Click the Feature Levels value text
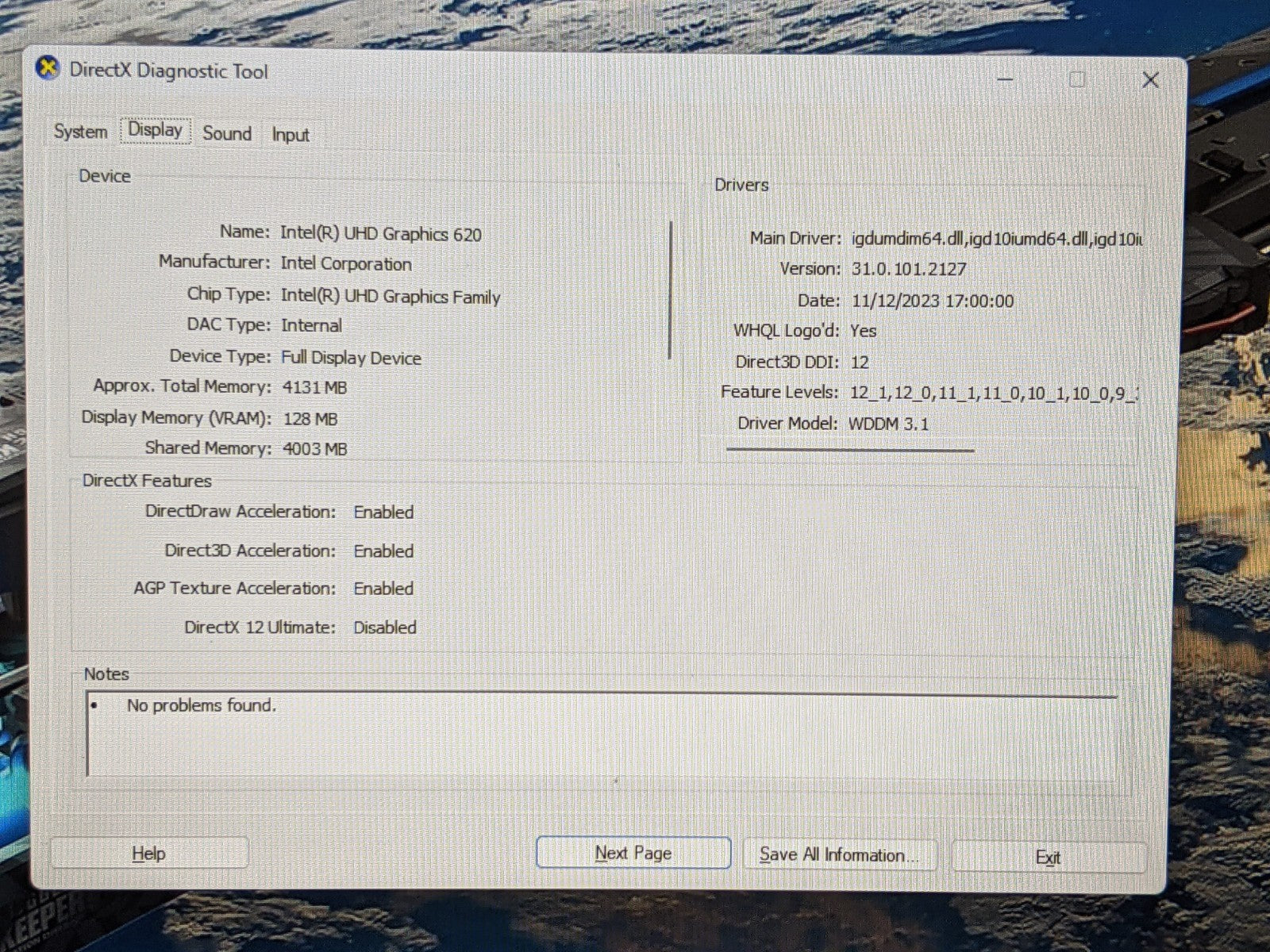The image size is (1270, 952). 993,393
